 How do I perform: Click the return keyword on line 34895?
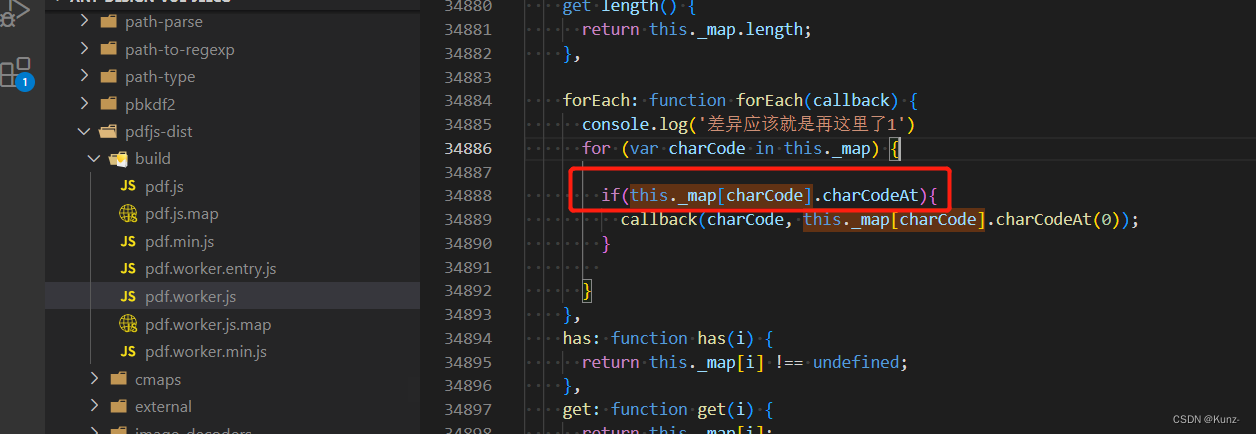(611, 362)
